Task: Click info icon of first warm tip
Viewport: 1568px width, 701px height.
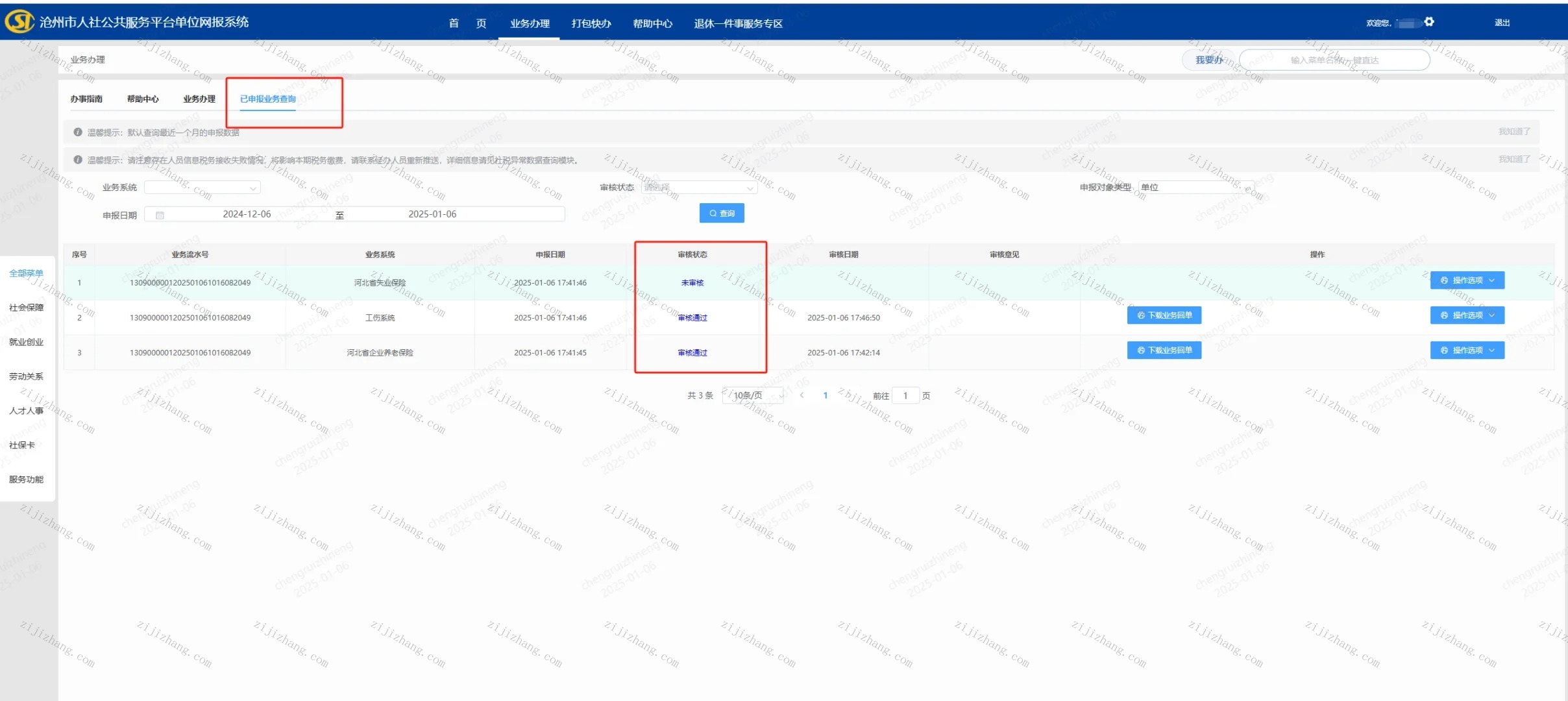Action: (x=78, y=132)
